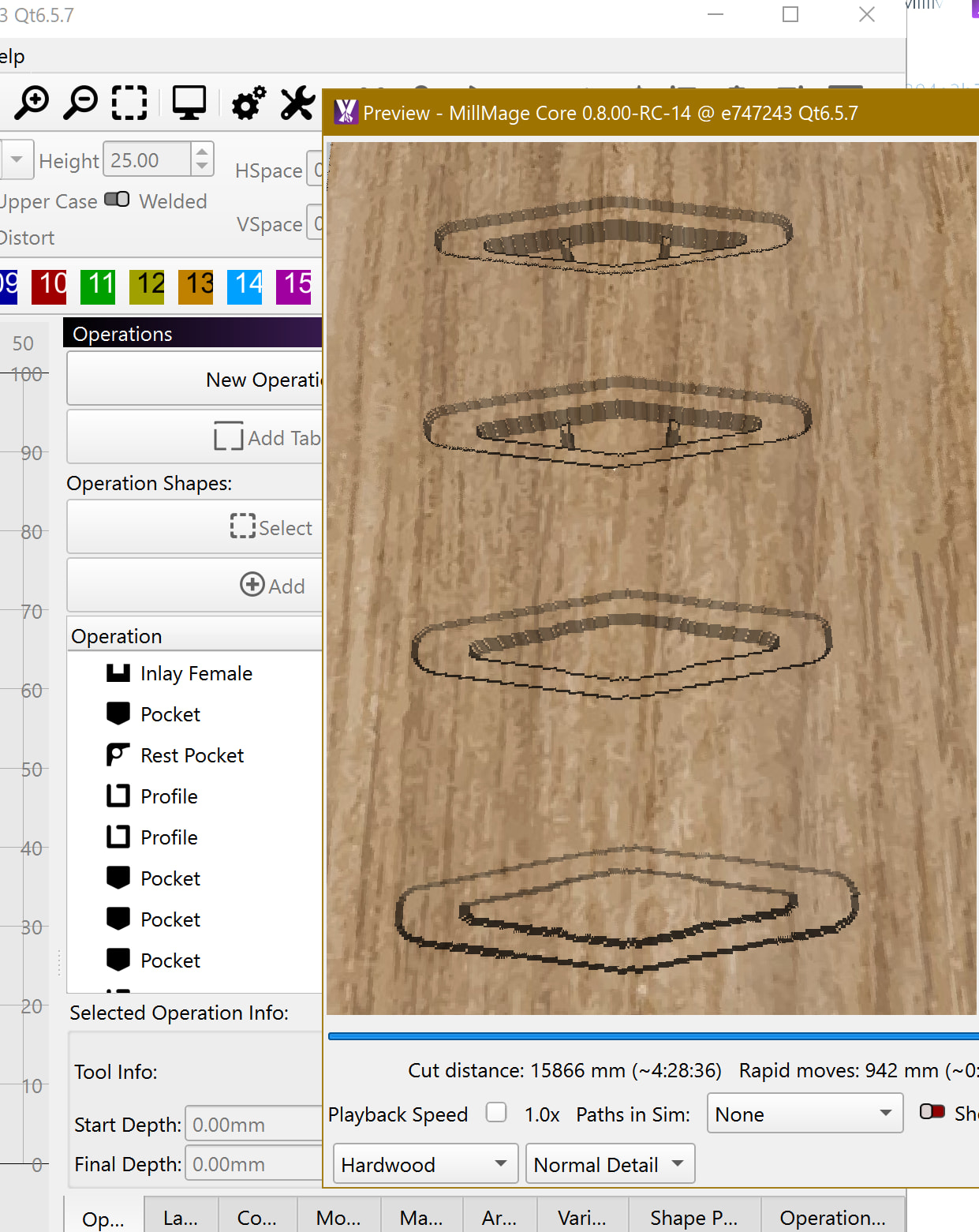Open the preview monitor icon

pos(189,103)
